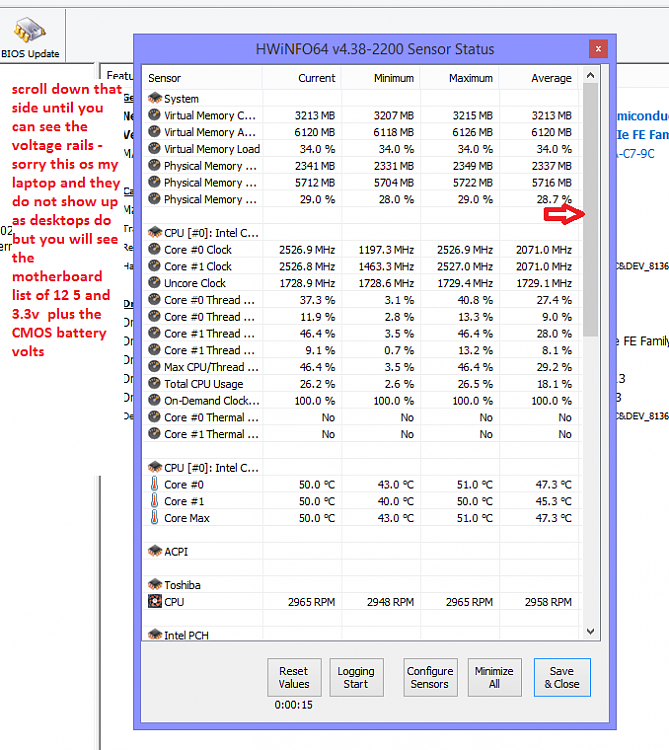Screen dimensions: 669x750
Task: Click the CPU [#0] group icon above Core #0 temperature
Action: pyautogui.click(x=154, y=467)
